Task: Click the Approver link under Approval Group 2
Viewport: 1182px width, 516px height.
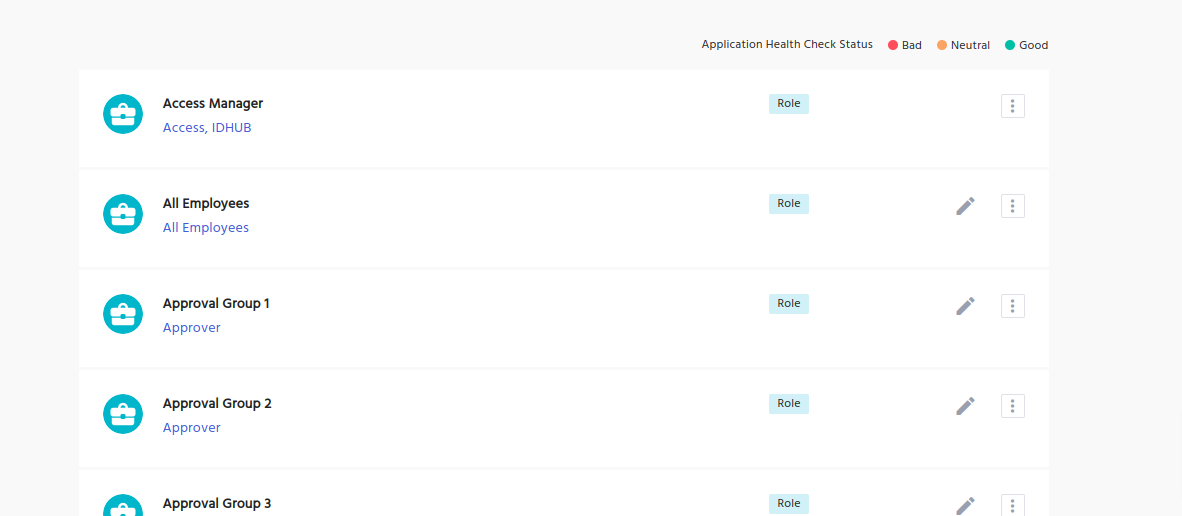Action: click(192, 428)
